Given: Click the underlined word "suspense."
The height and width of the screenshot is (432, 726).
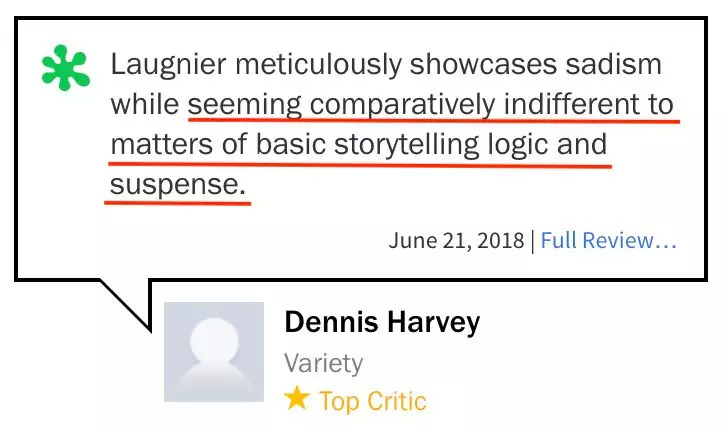Looking at the screenshot, I should click(x=176, y=184).
